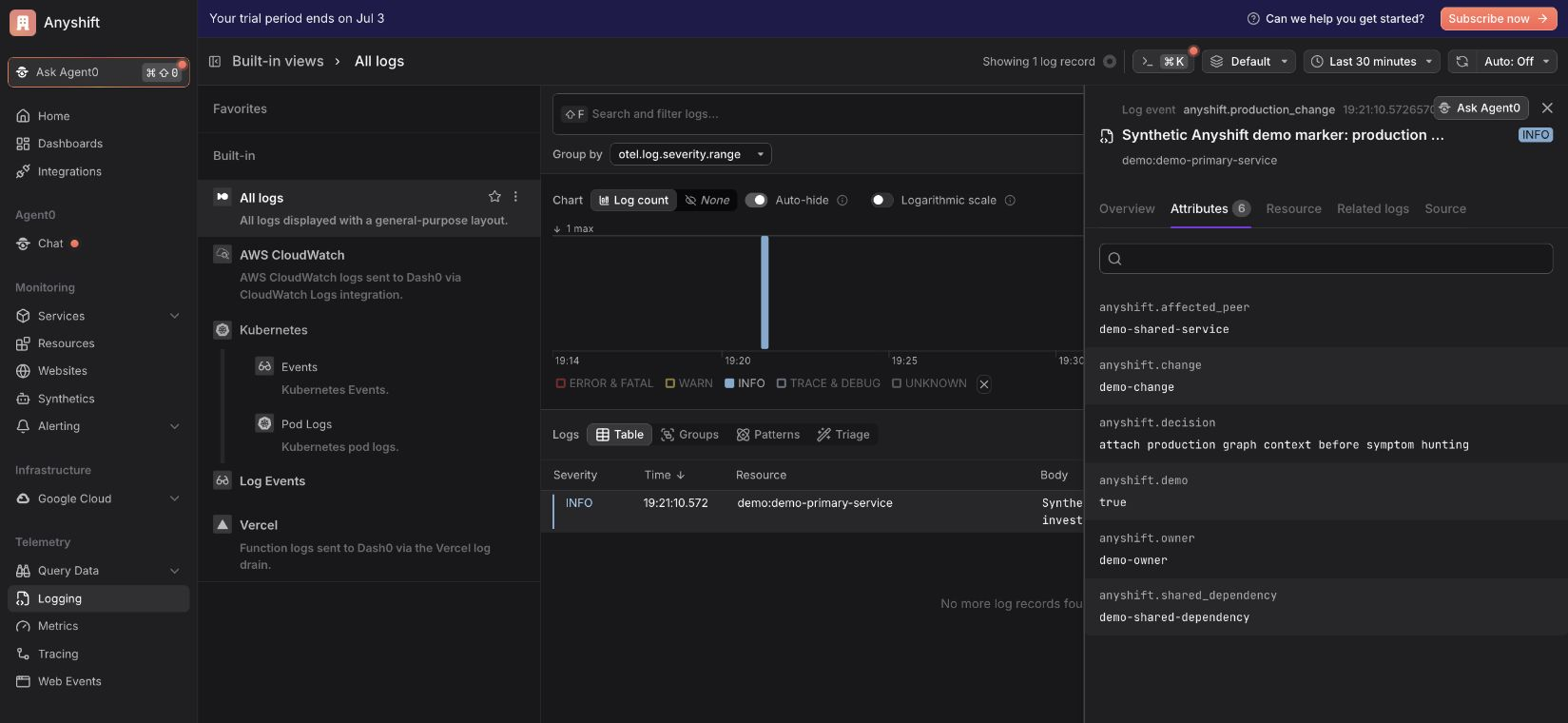Open Resources under Monitoring
The height and width of the screenshot is (723, 1568).
(x=66, y=343)
